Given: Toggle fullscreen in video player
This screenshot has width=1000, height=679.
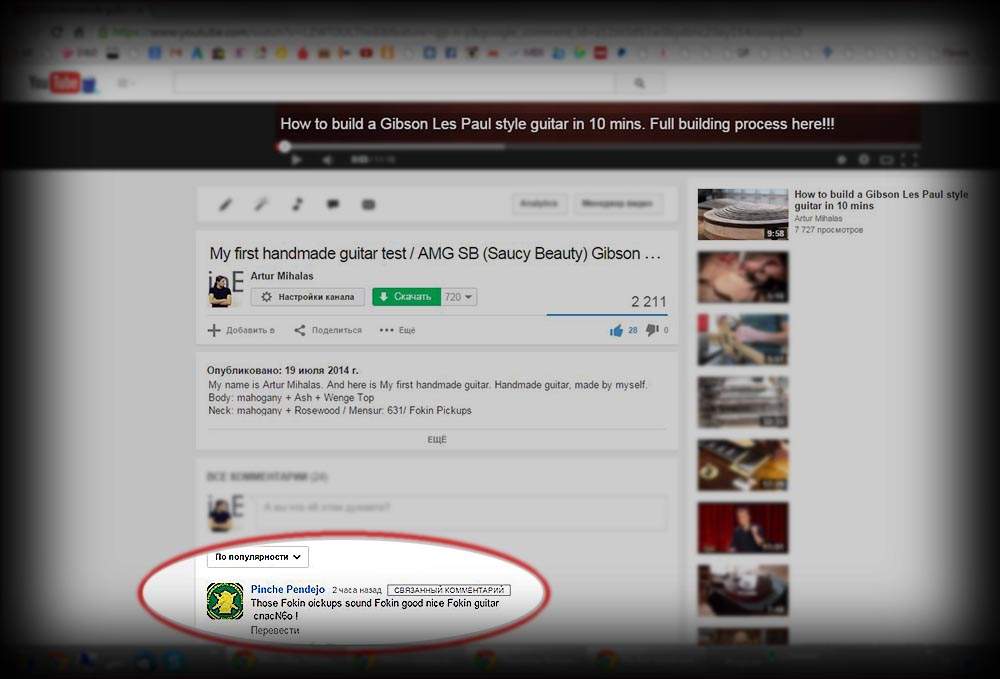Looking at the screenshot, I should click(910, 159).
